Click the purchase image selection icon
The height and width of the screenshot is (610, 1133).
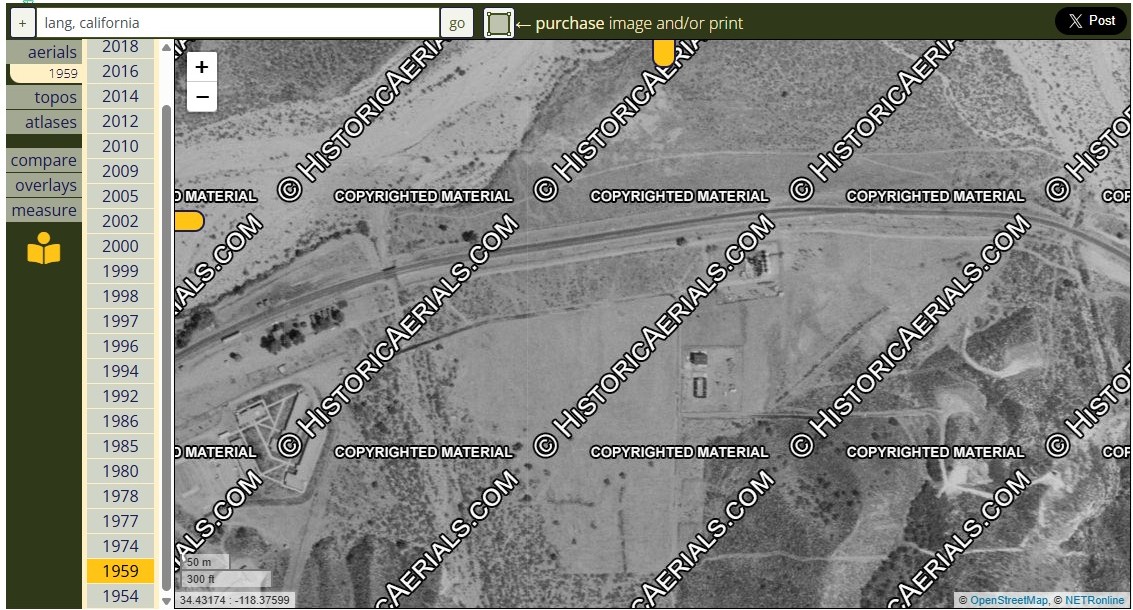tap(498, 23)
